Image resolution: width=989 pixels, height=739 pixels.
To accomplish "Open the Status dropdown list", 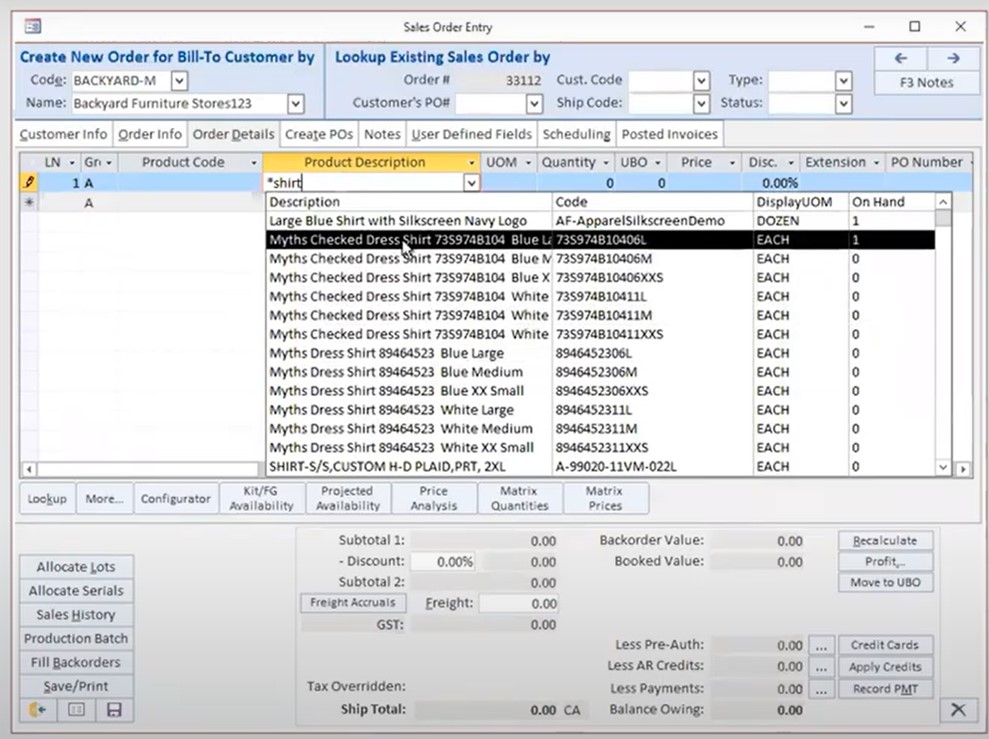I will point(843,103).
